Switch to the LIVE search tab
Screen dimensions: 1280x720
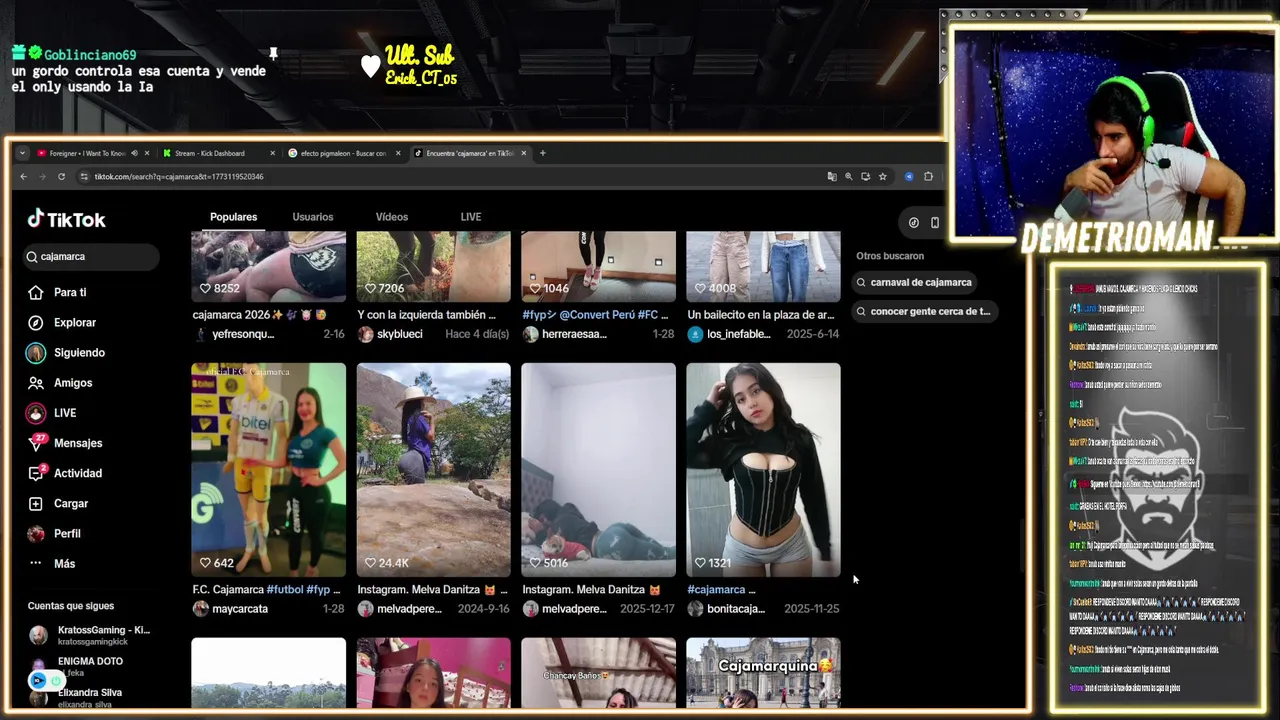(x=471, y=217)
